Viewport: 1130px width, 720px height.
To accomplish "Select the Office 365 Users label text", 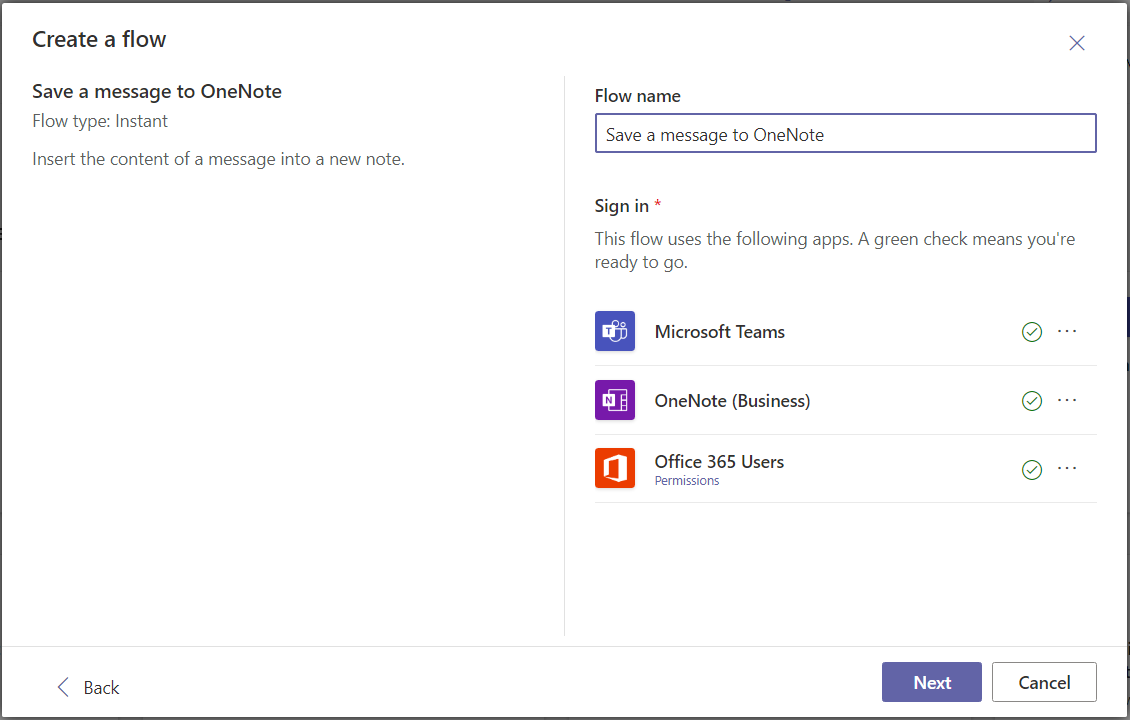I will pyautogui.click(x=719, y=462).
